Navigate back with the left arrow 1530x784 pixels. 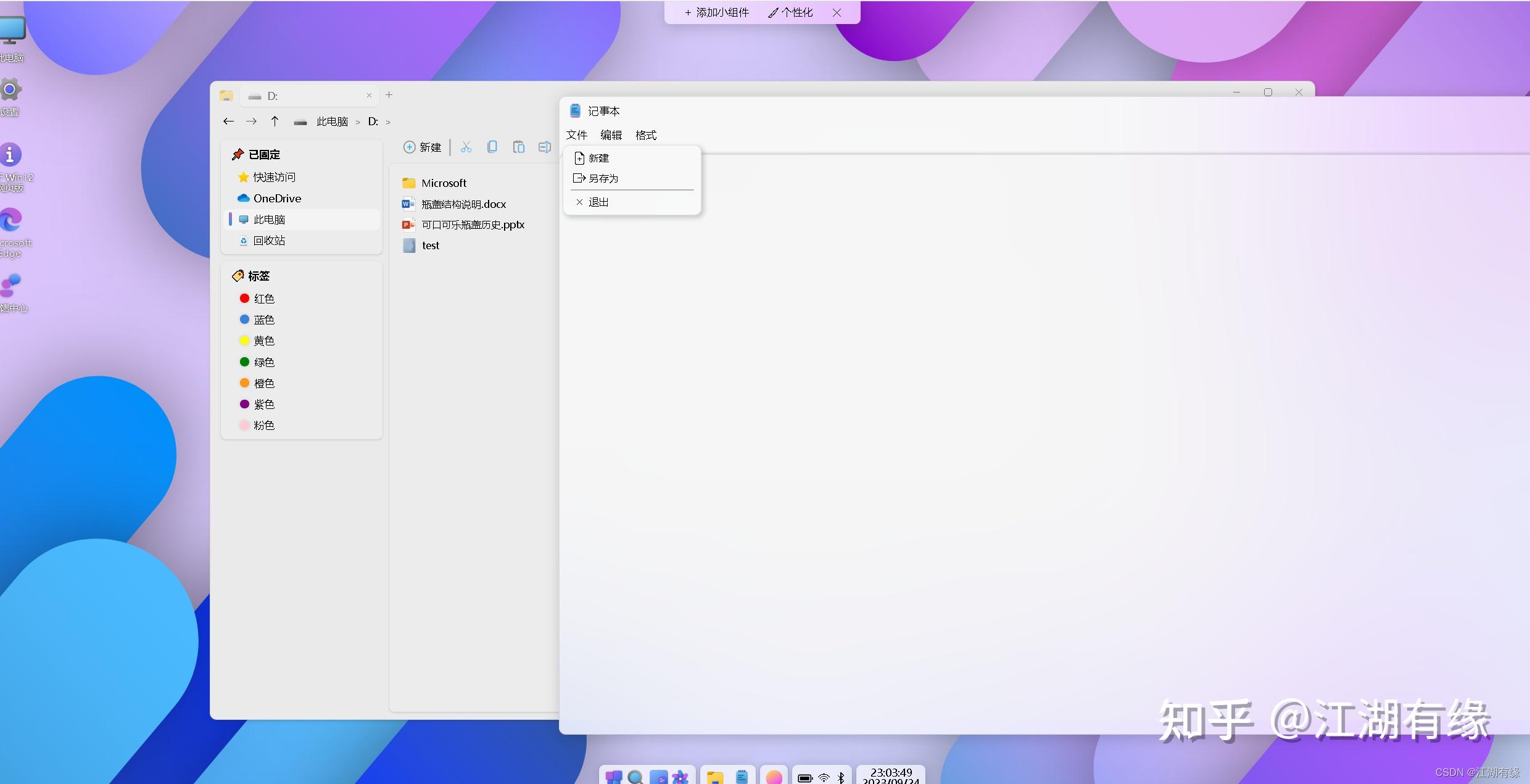pyautogui.click(x=228, y=122)
